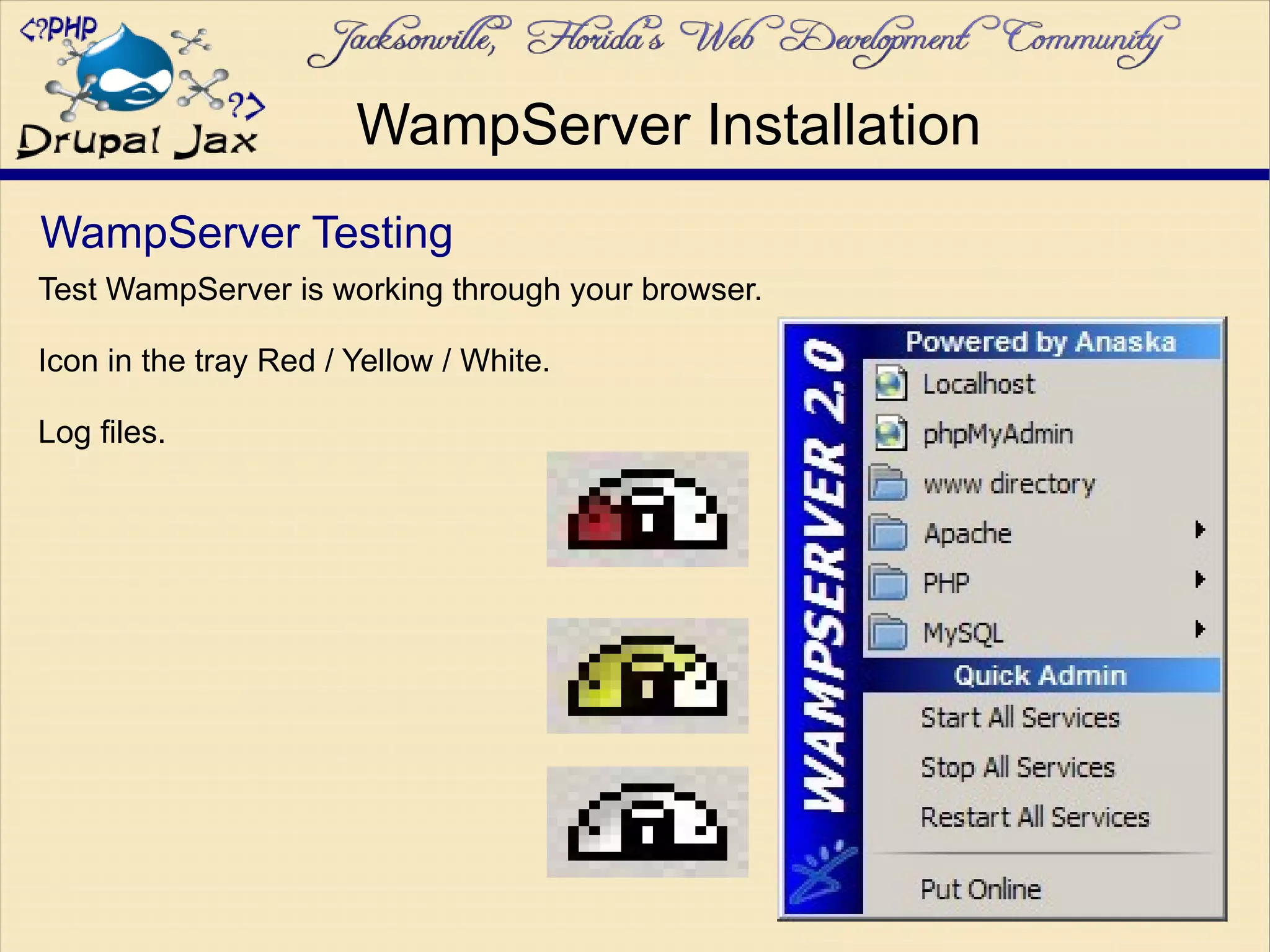This screenshot has height=952, width=1270.
Task: Click the Drupal Jax logo
Action: pos(141,89)
